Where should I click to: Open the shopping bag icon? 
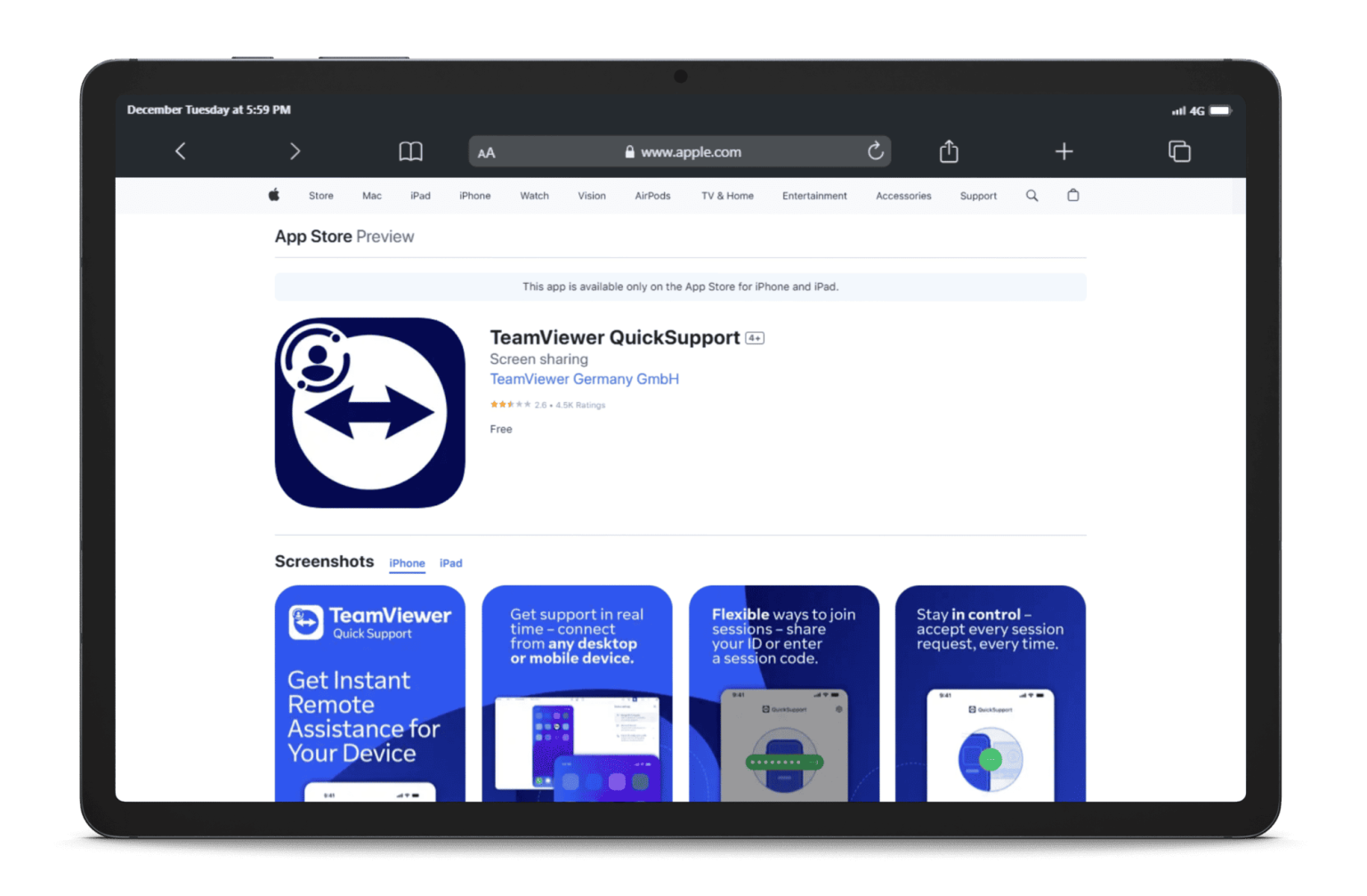click(x=1072, y=195)
